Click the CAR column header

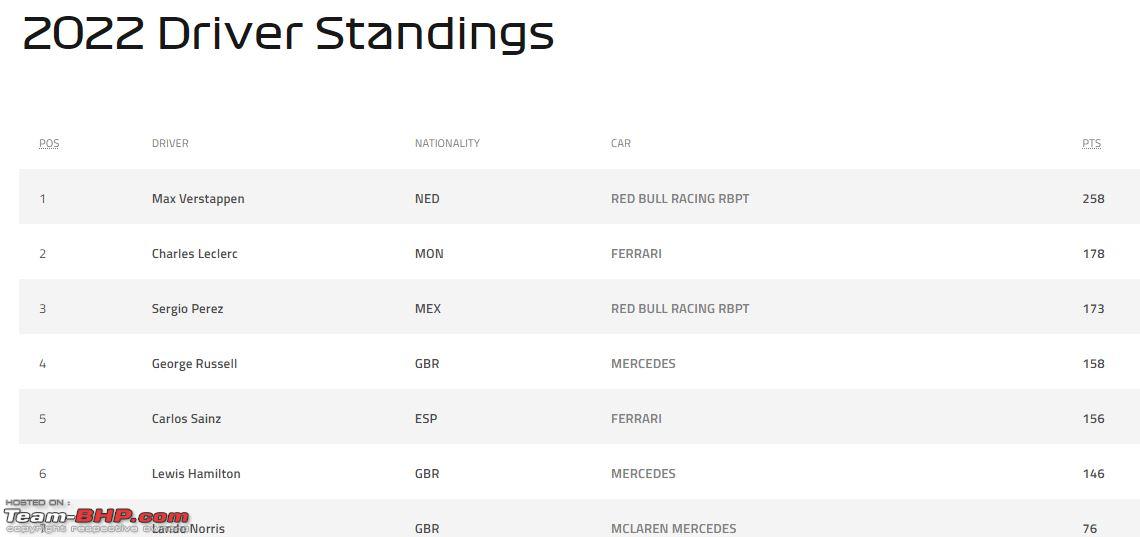pyautogui.click(x=621, y=143)
